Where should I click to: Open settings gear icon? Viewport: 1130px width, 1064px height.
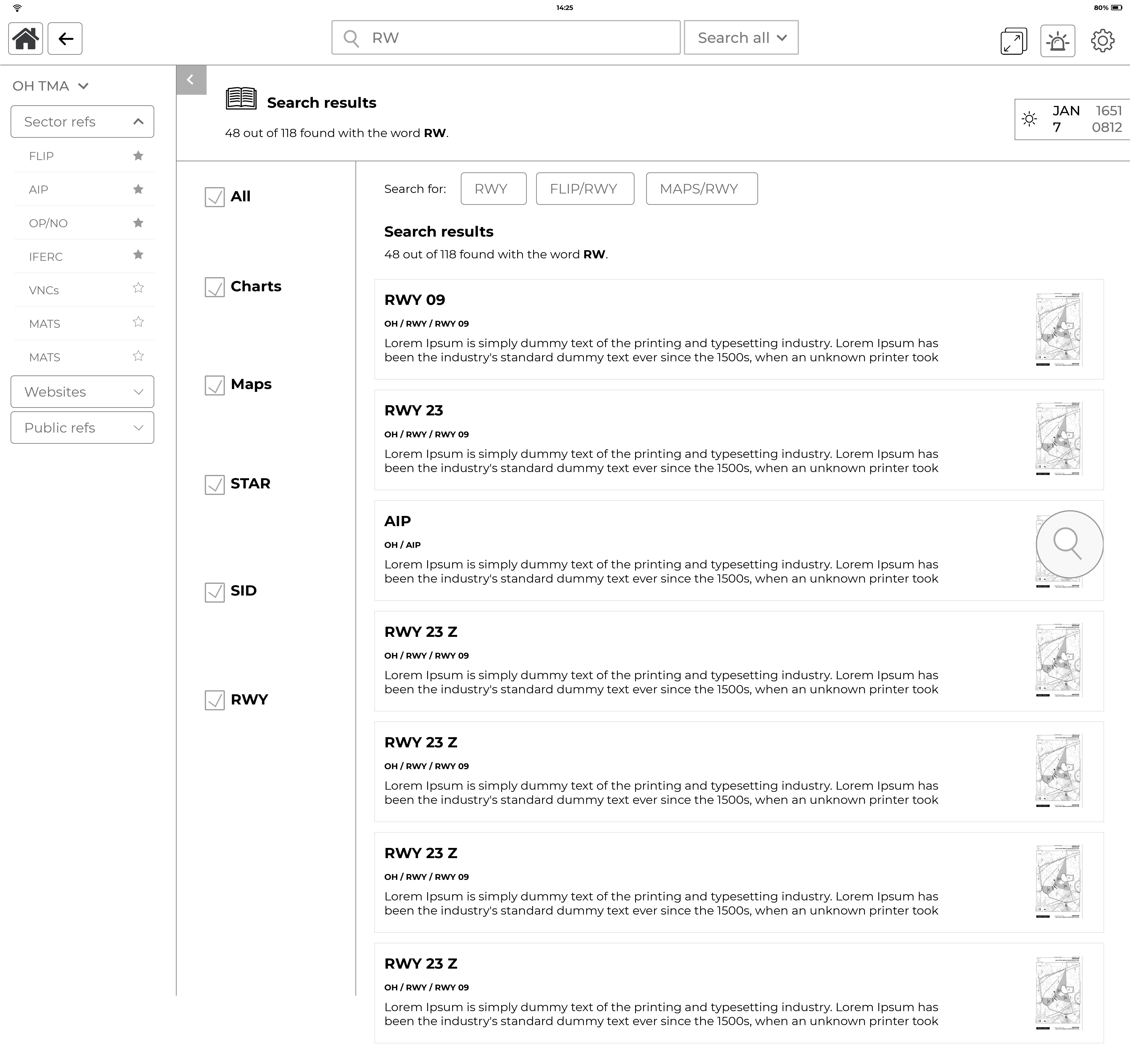click(1103, 41)
